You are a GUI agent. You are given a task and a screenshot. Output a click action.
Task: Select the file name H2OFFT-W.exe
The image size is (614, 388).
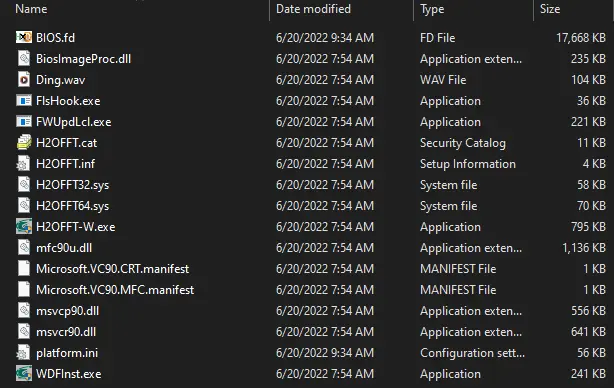click(76, 227)
